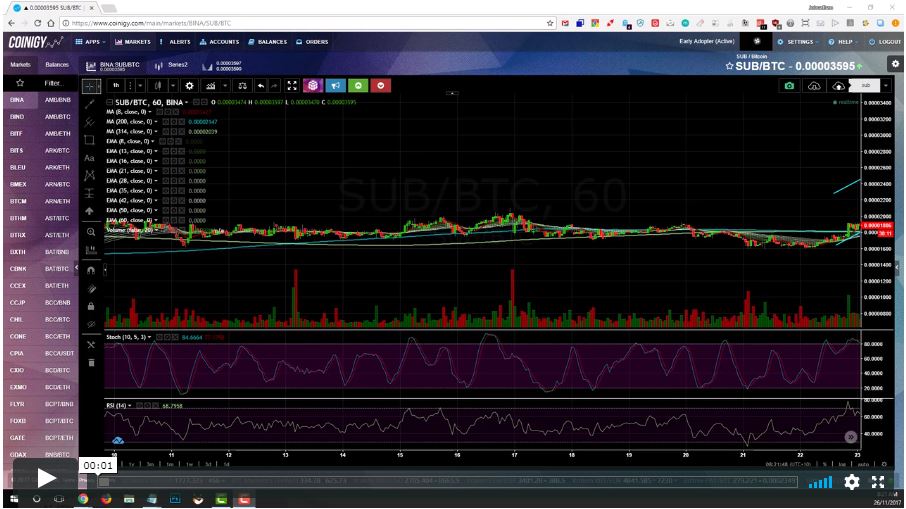Toggle fullscreen chart mode

292,86
